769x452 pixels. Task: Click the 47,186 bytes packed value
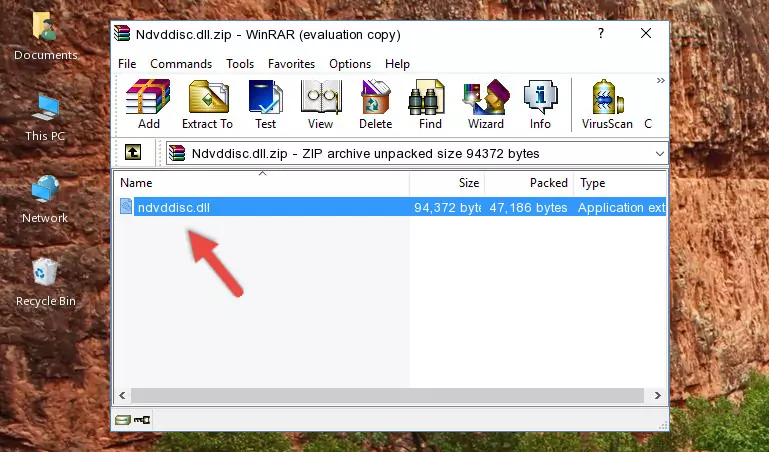click(x=528, y=207)
